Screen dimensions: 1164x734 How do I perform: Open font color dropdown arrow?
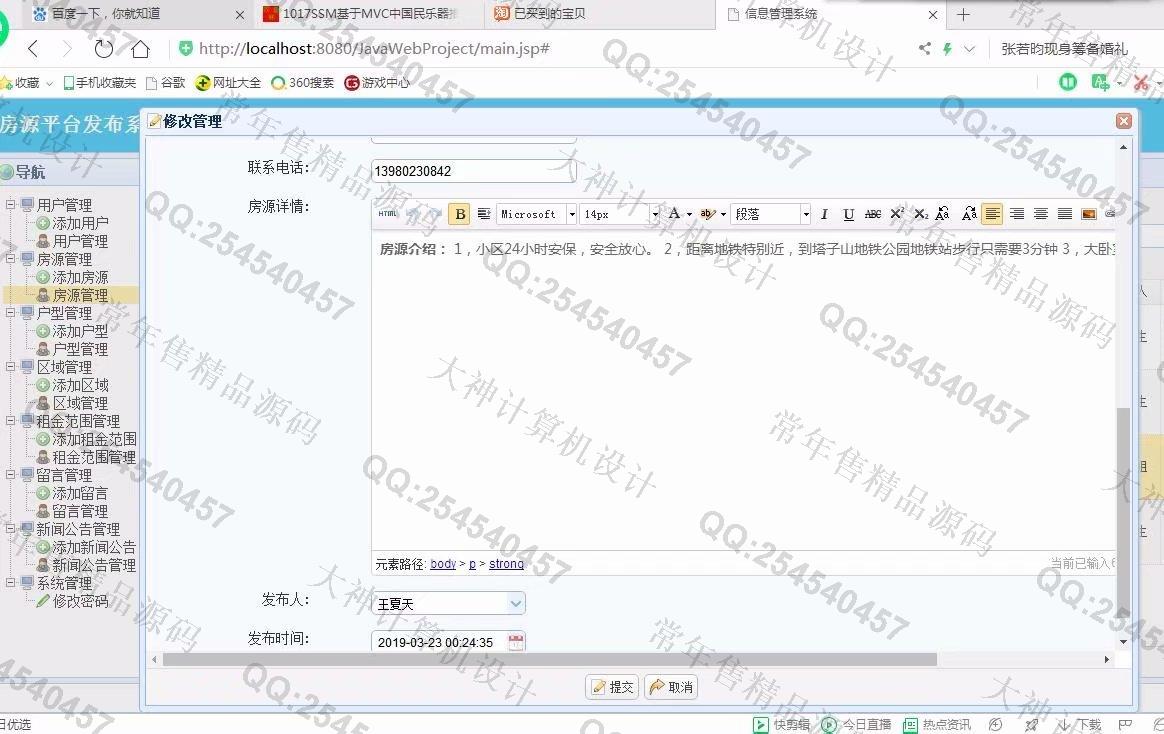tap(690, 214)
